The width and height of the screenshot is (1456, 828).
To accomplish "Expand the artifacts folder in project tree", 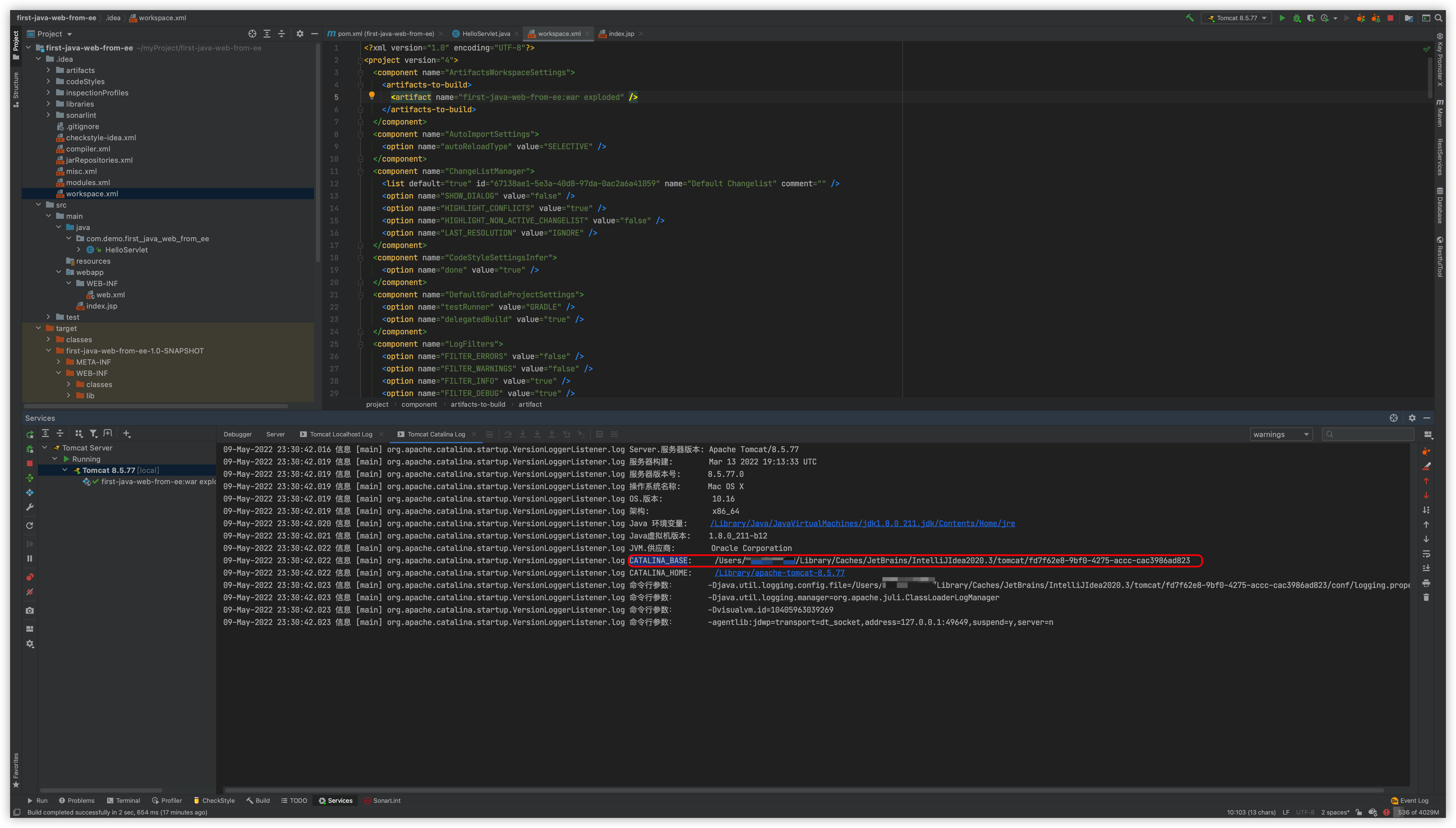I will click(48, 70).
